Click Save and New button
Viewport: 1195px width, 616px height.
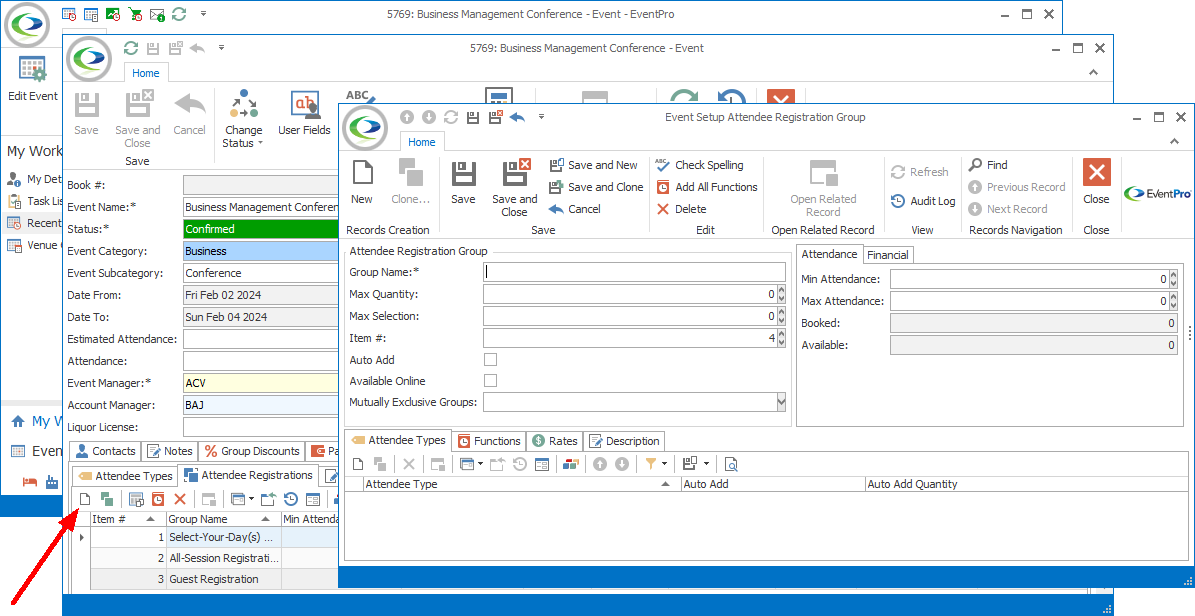(594, 165)
